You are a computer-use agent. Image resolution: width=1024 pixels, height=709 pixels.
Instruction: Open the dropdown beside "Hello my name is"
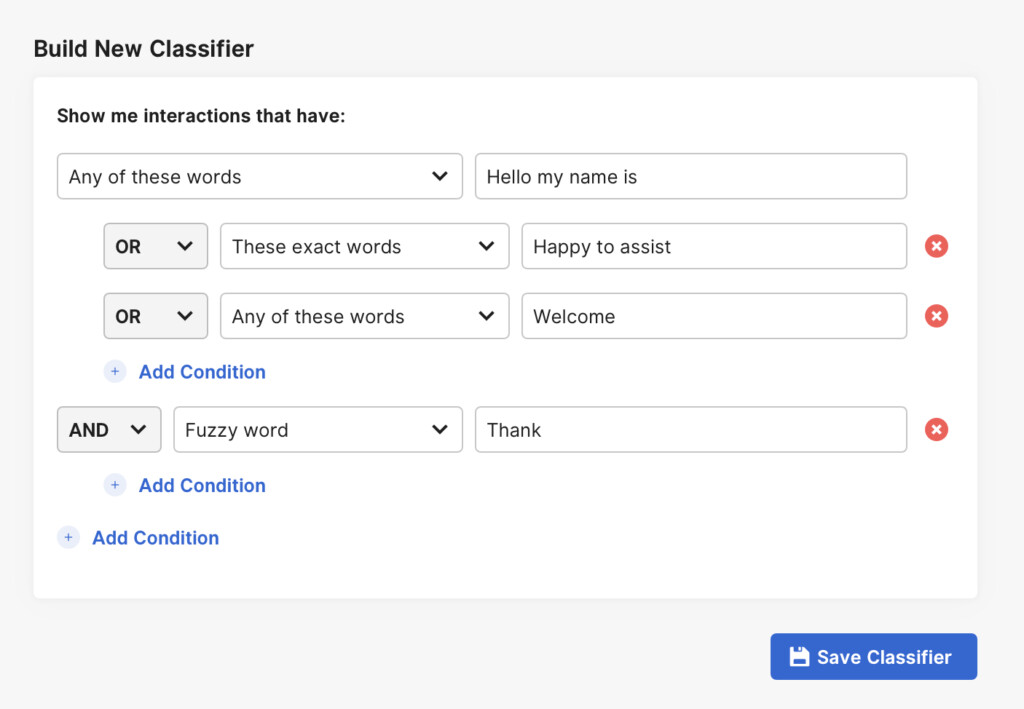click(259, 176)
